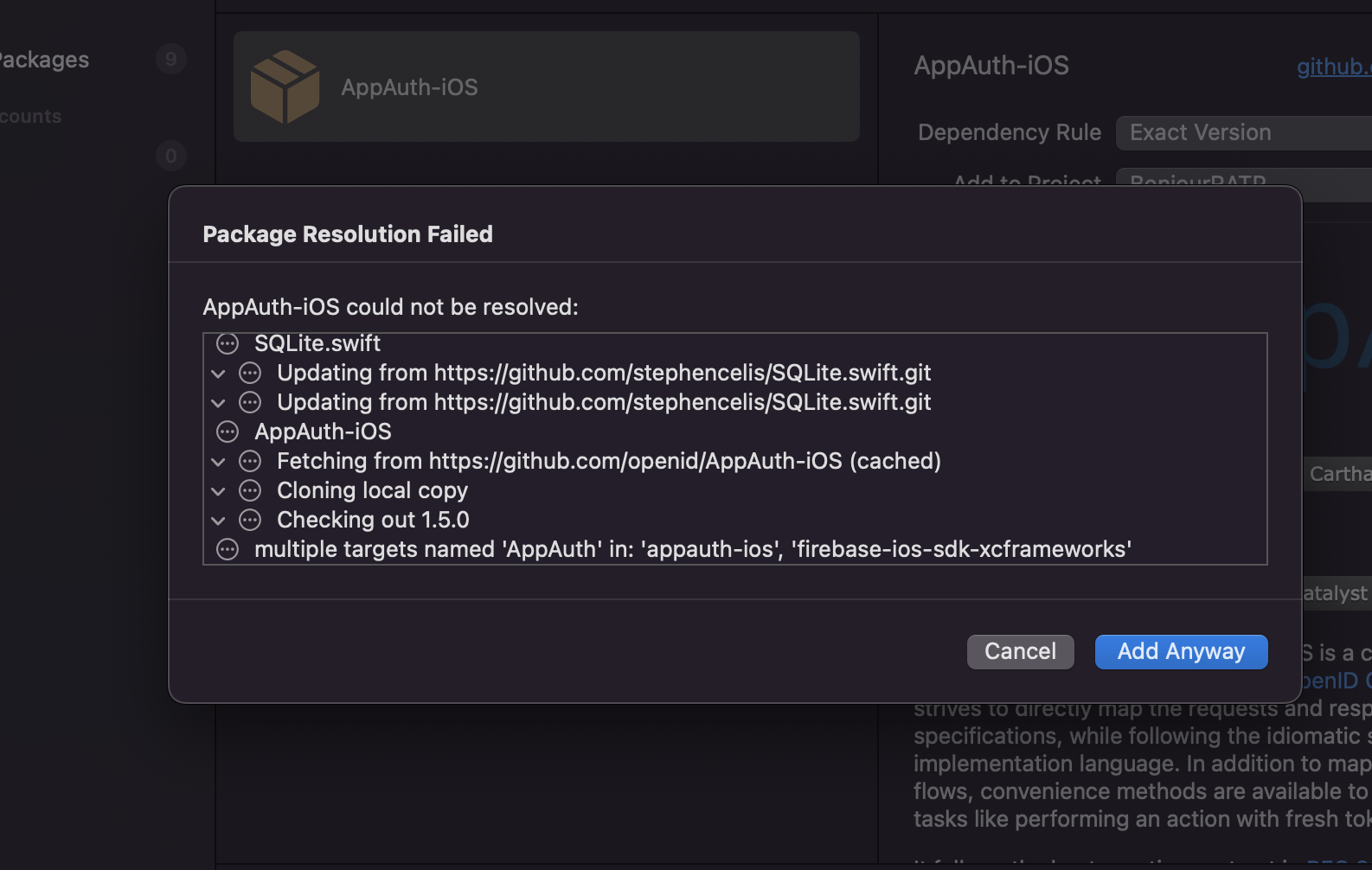Click the status icon beside Cloning local copy
Image resolution: width=1372 pixels, height=870 pixels.
pos(250,490)
